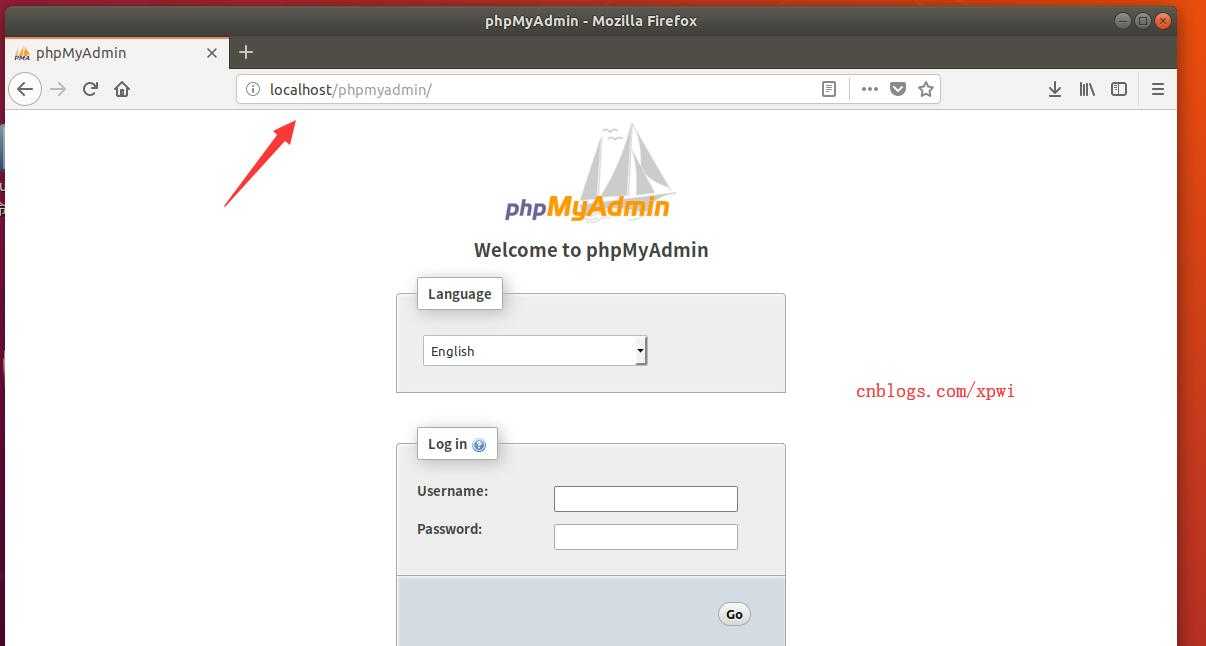Bookmark this page with the star
The width and height of the screenshot is (1206, 646).
926,89
